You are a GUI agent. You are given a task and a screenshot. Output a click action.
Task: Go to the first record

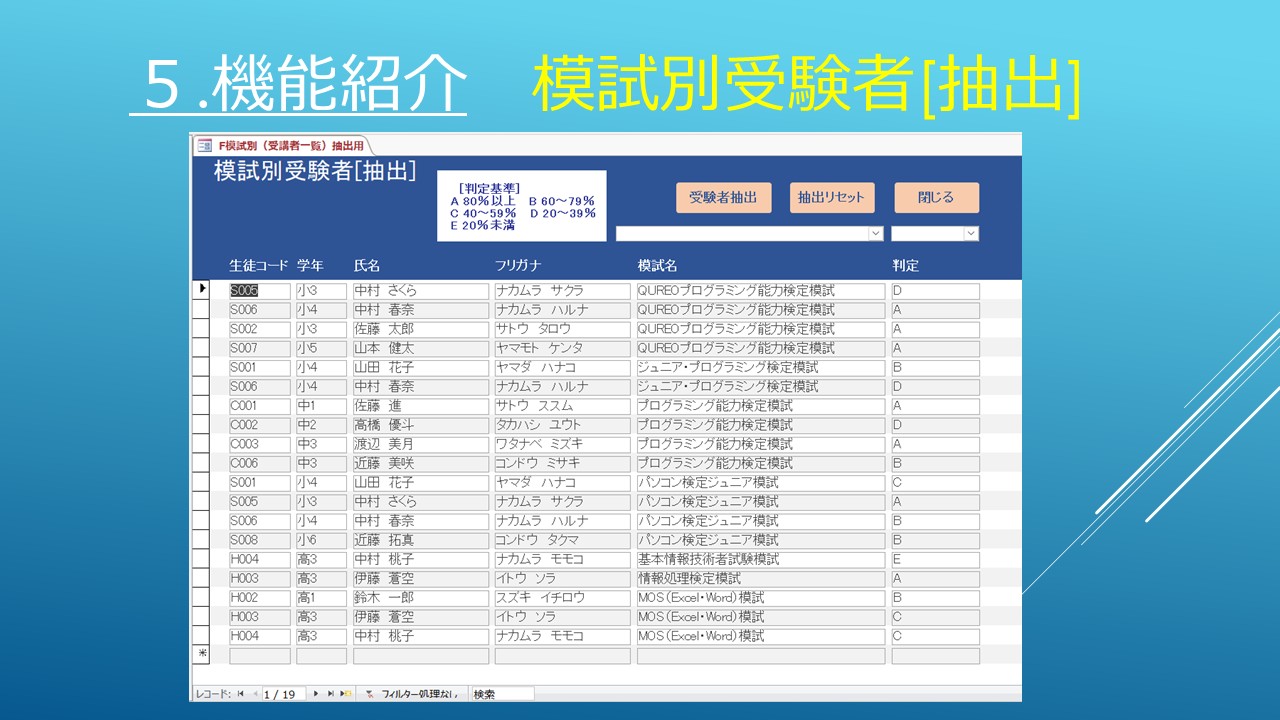pyautogui.click(x=241, y=693)
